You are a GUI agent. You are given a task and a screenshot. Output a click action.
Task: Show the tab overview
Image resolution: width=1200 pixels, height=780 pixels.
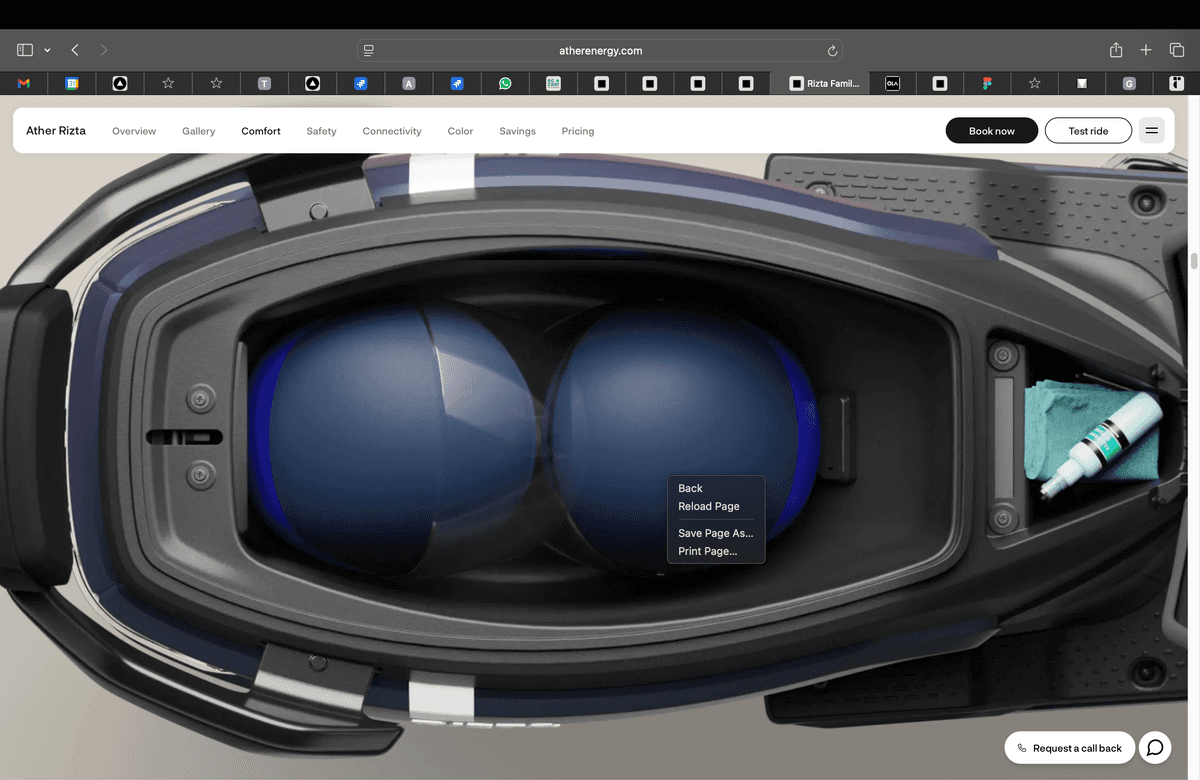point(1176,50)
